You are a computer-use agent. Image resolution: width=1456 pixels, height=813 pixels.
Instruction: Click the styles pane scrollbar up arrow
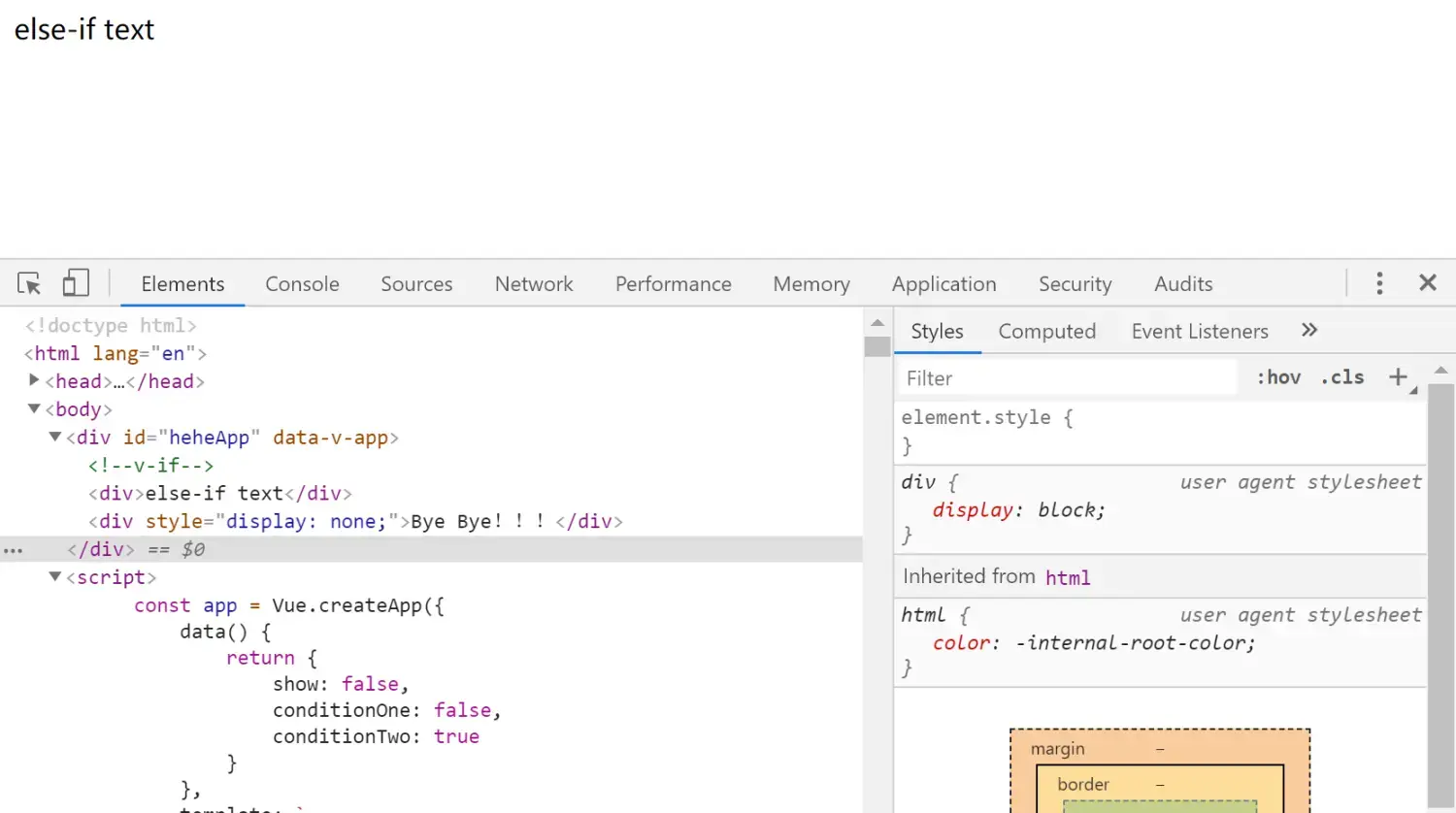[1440, 370]
